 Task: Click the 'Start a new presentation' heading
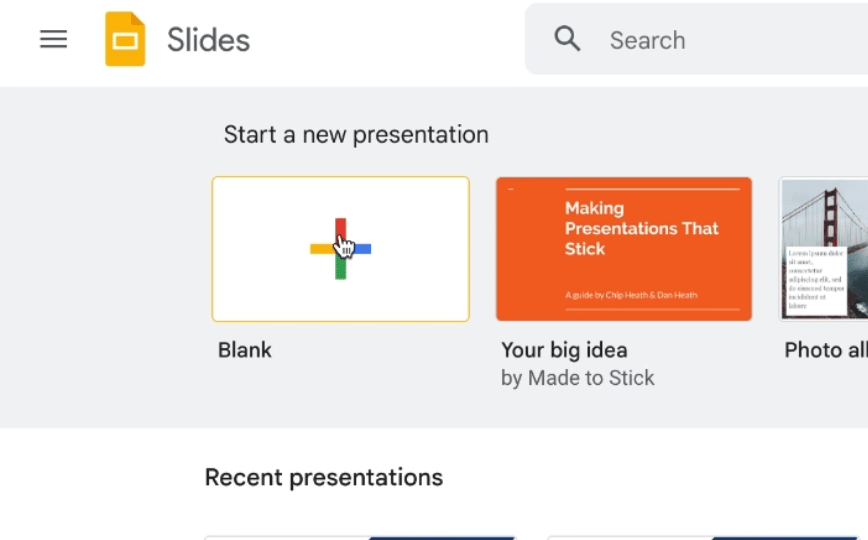point(356,135)
